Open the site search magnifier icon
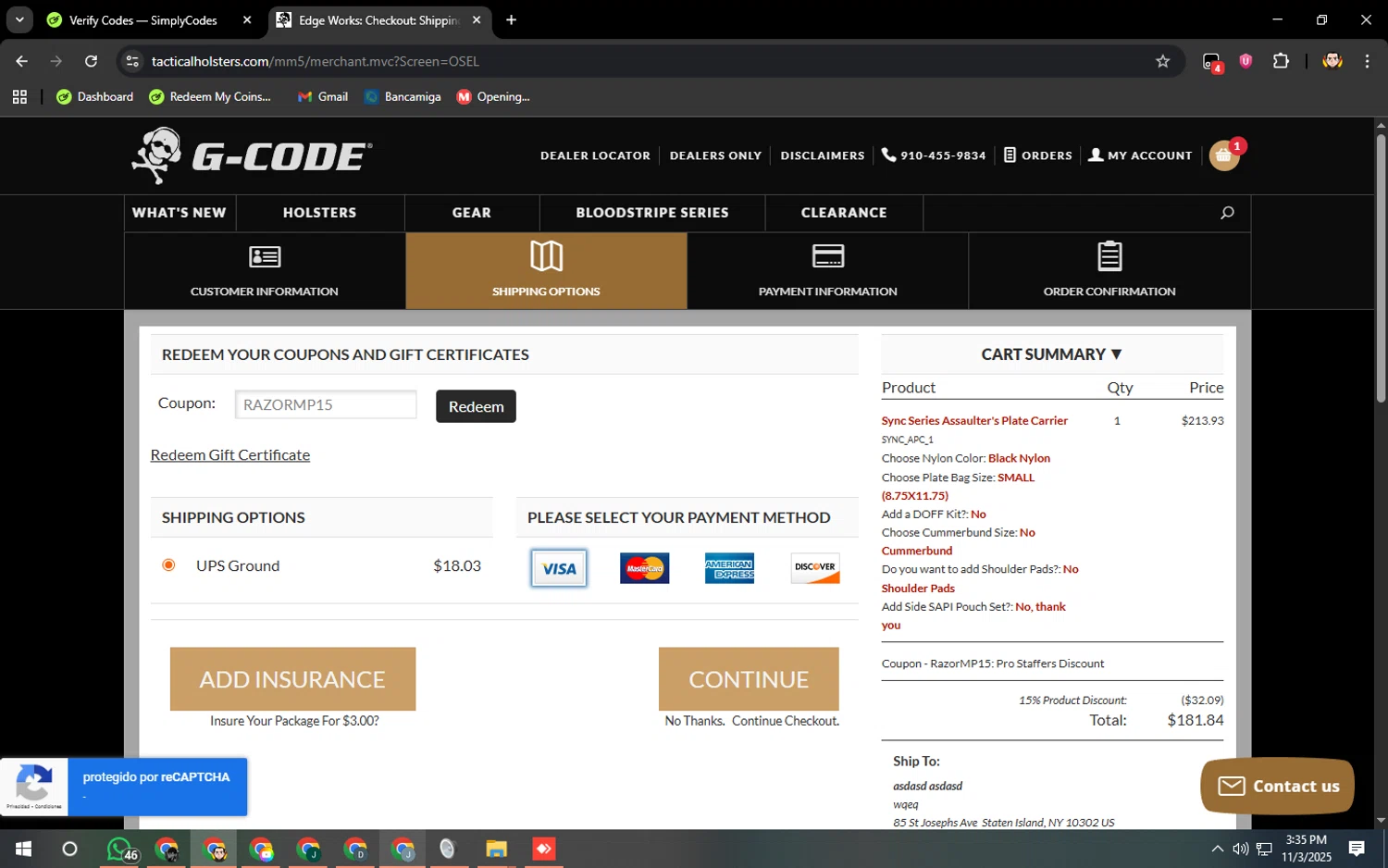Image resolution: width=1388 pixels, height=868 pixels. click(x=1227, y=213)
